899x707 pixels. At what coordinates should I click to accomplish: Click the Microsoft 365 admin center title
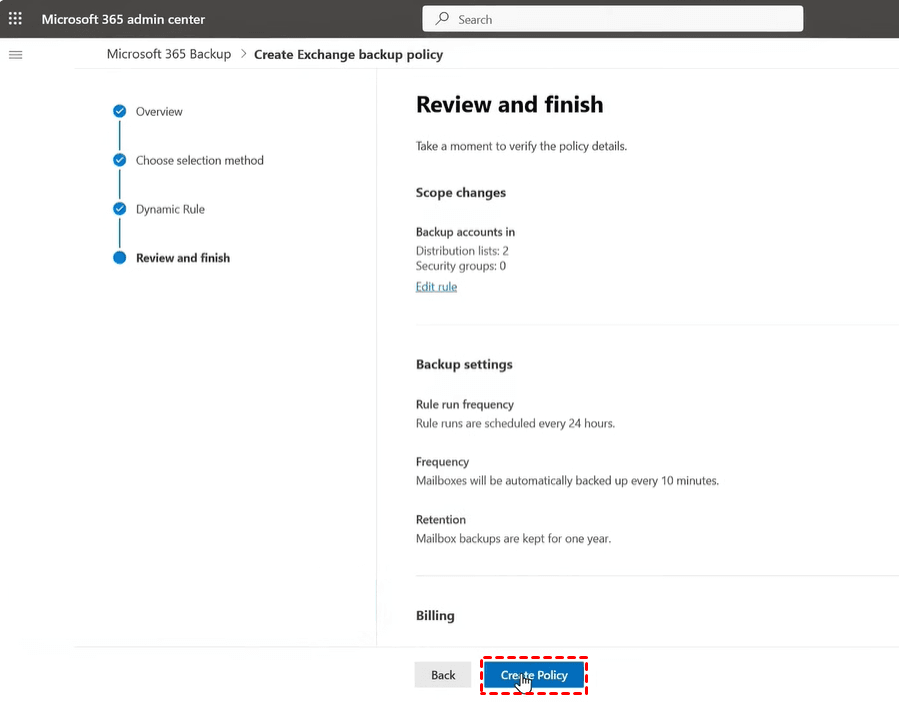point(123,19)
